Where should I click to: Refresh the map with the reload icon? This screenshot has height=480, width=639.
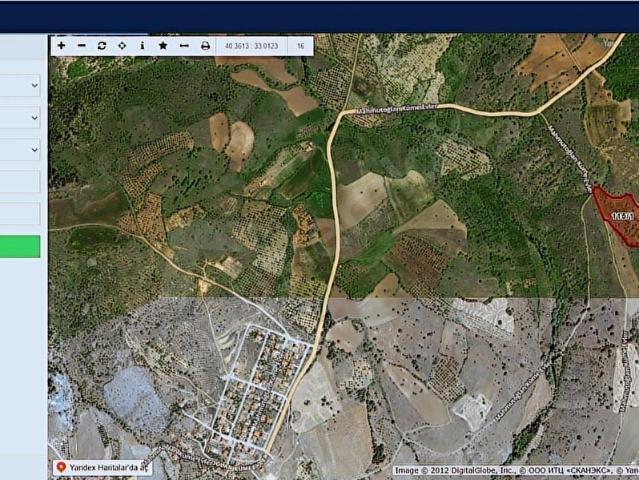(x=102, y=46)
